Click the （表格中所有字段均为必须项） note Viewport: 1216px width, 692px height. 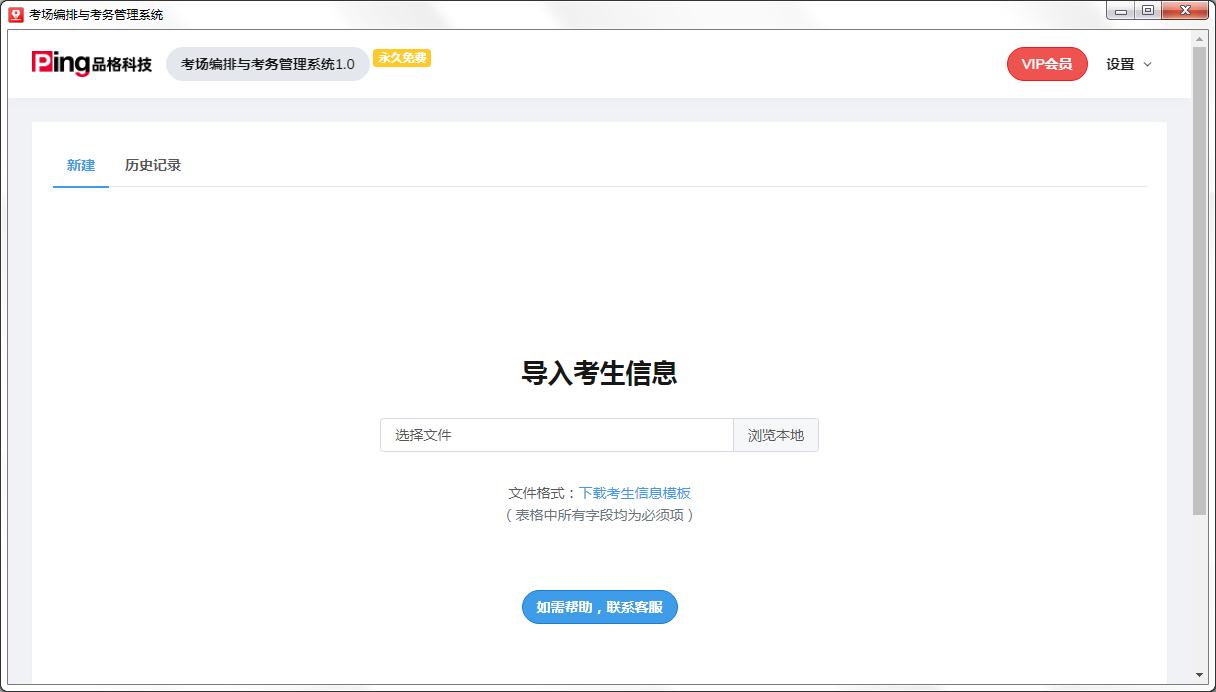click(599, 515)
